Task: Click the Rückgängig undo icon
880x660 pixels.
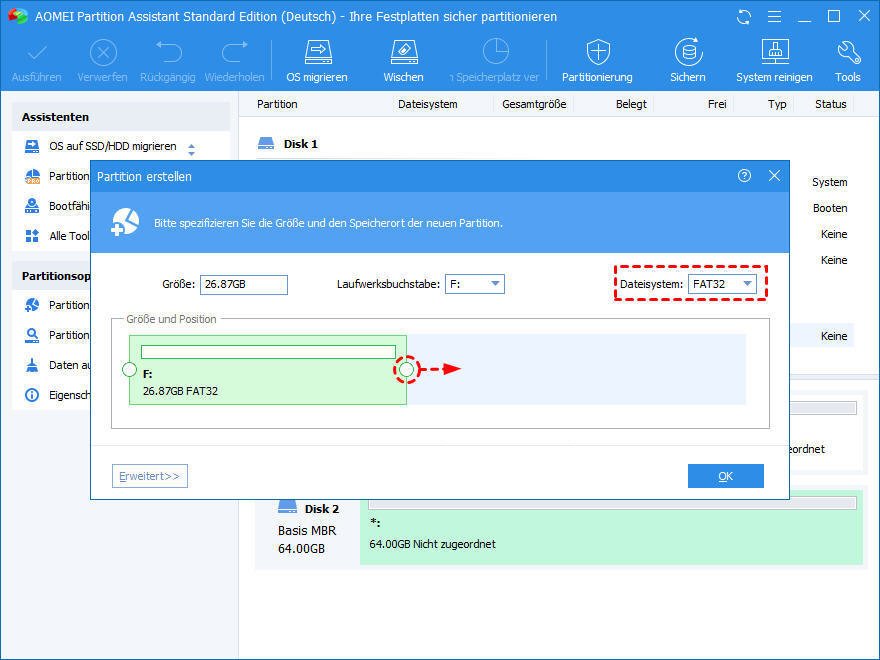Action: (168, 52)
